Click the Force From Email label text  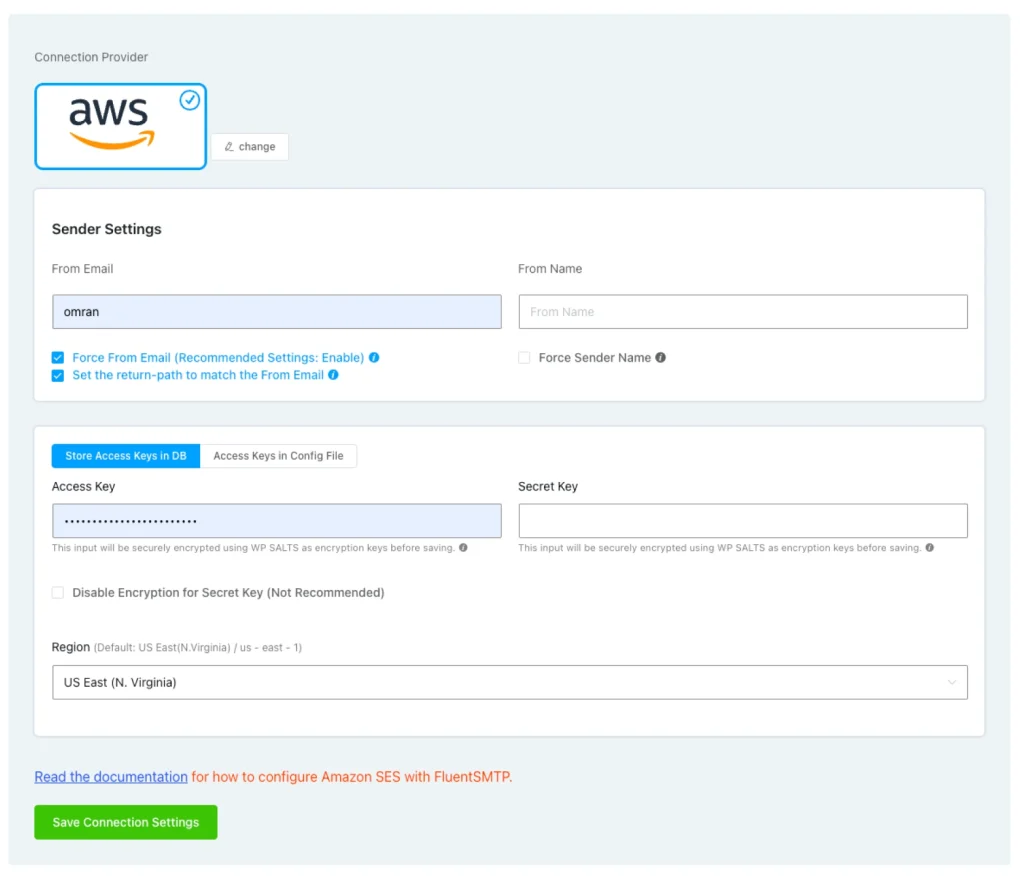pyautogui.click(x=218, y=358)
